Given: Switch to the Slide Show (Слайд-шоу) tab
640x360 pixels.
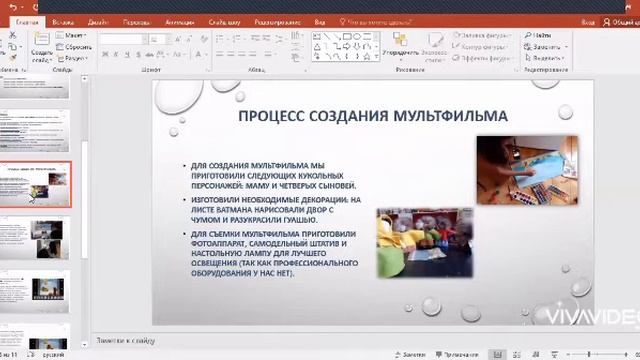Looking at the screenshot, I should point(224,22).
